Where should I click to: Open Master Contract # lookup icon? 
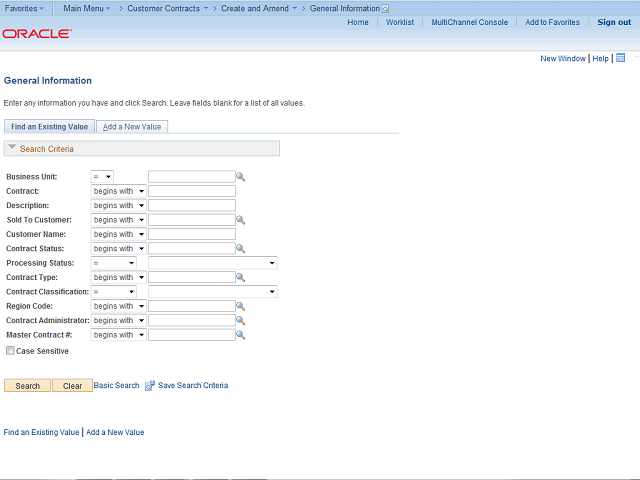coord(241,336)
